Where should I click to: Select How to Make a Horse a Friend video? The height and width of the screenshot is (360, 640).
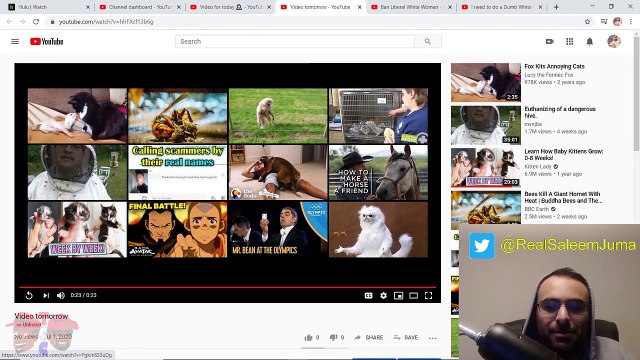tap(378, 172)
